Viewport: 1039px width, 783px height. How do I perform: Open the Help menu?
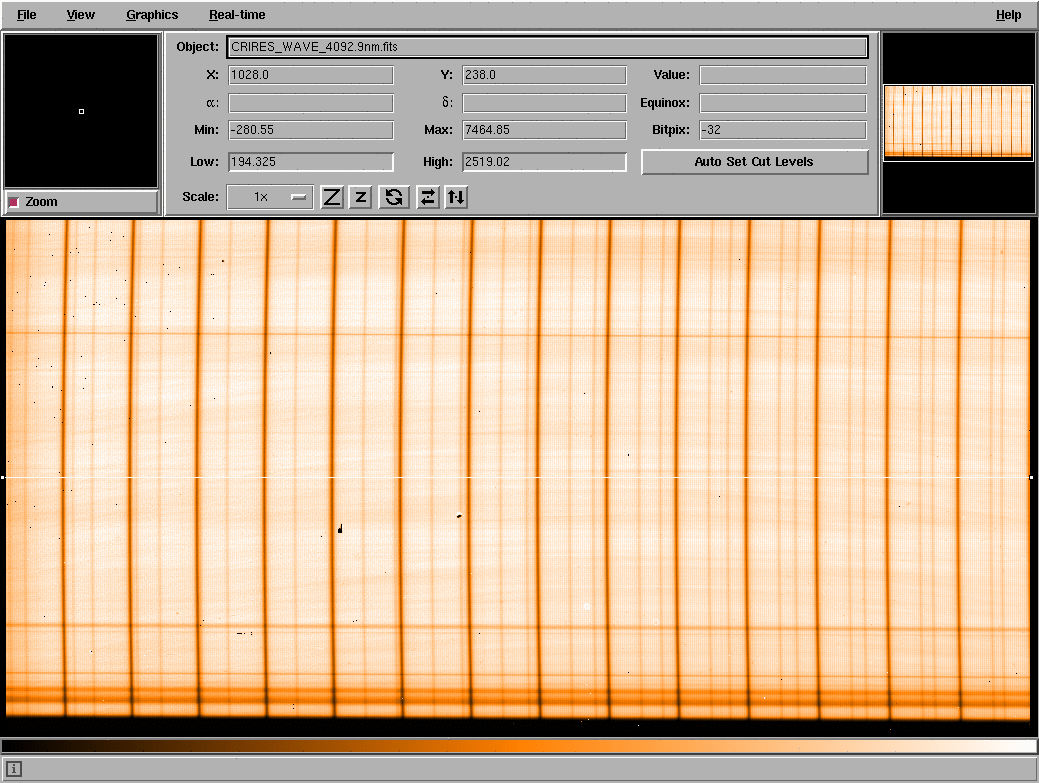coord(1008,15)
